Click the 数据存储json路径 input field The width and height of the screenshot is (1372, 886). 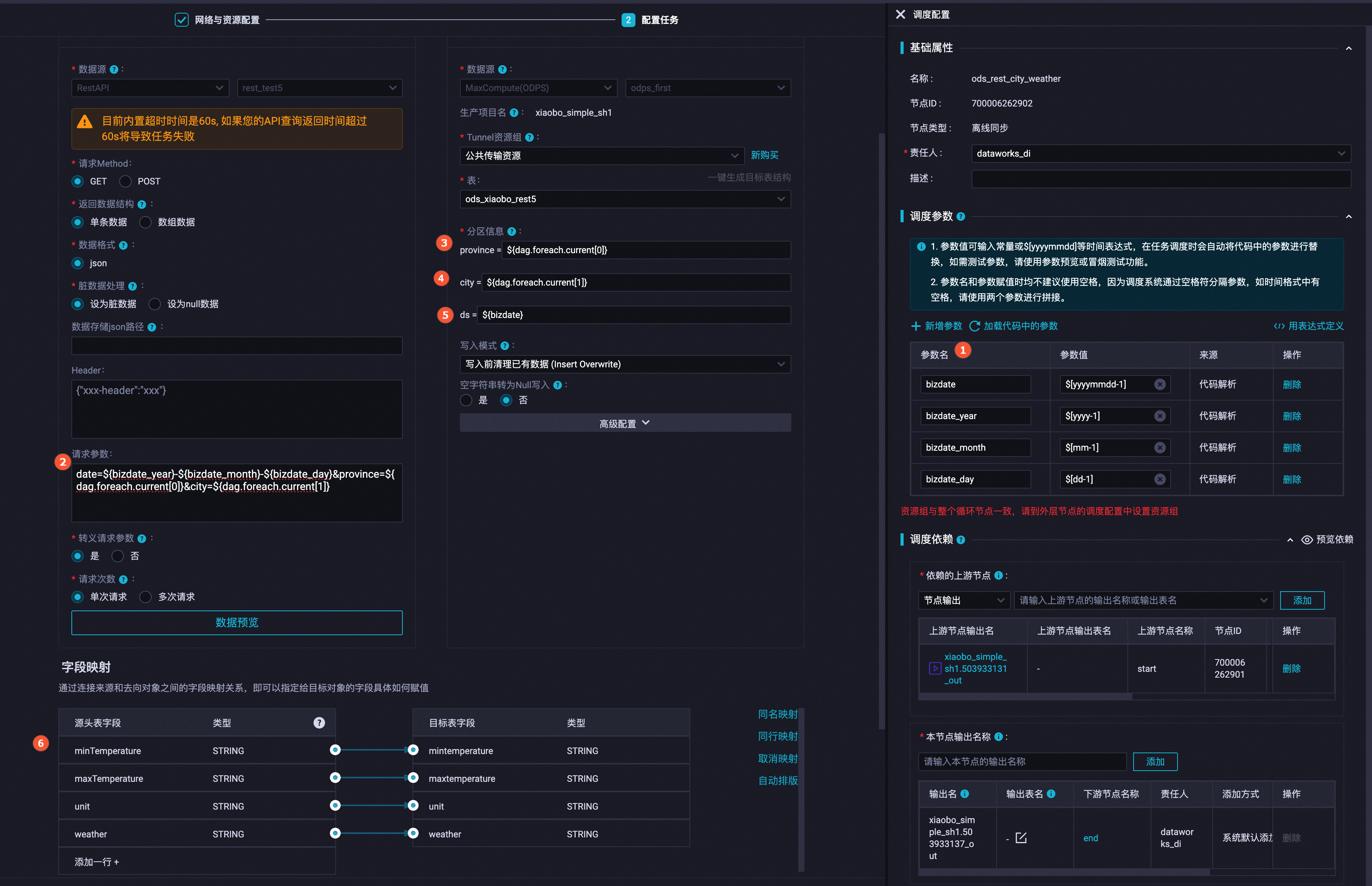[x=237, y=346]
